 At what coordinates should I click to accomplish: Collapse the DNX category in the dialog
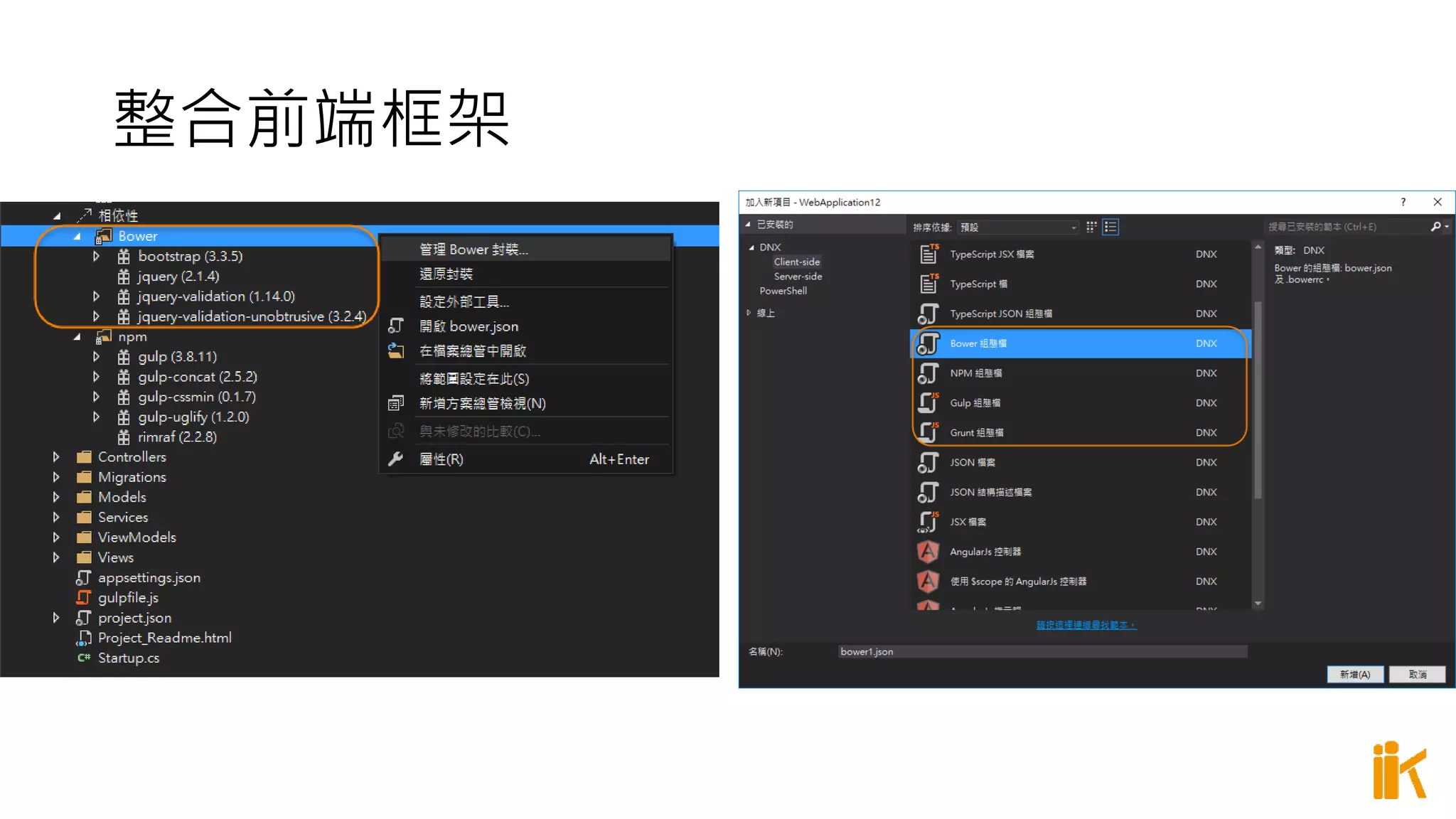[751, 247]
